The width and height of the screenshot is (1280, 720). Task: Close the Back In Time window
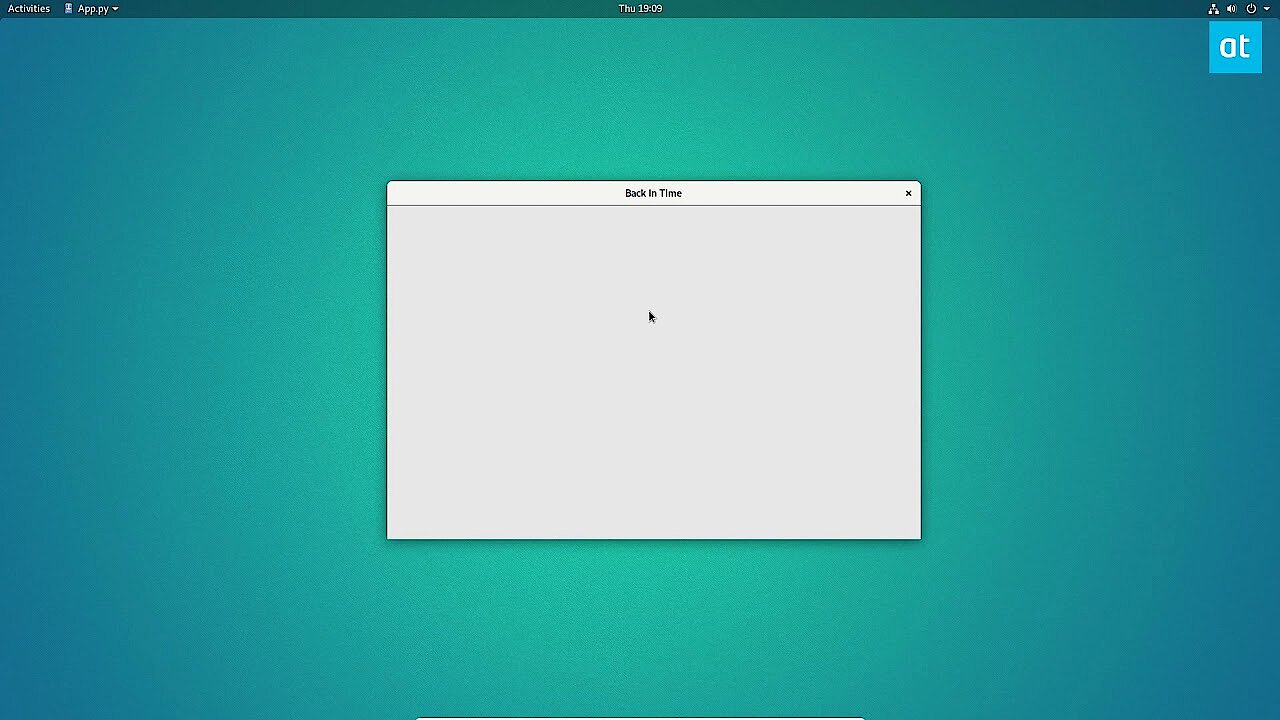click(x=908, y=193)
